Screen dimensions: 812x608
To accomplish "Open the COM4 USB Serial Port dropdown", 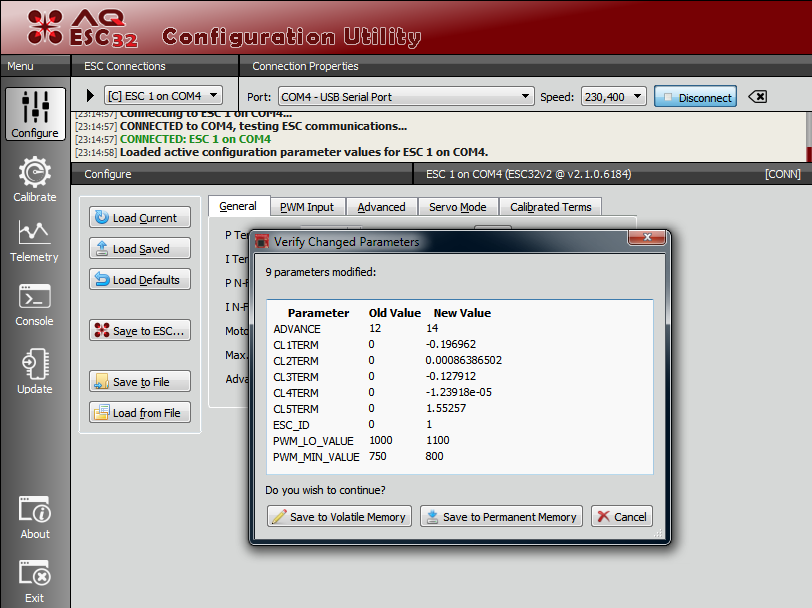I will coord(406,97).
